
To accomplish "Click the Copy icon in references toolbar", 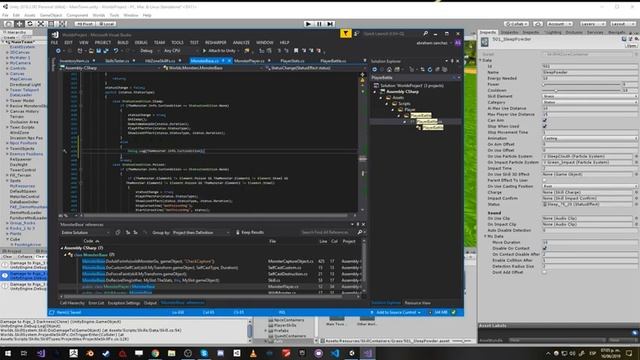I will [118, 232].
